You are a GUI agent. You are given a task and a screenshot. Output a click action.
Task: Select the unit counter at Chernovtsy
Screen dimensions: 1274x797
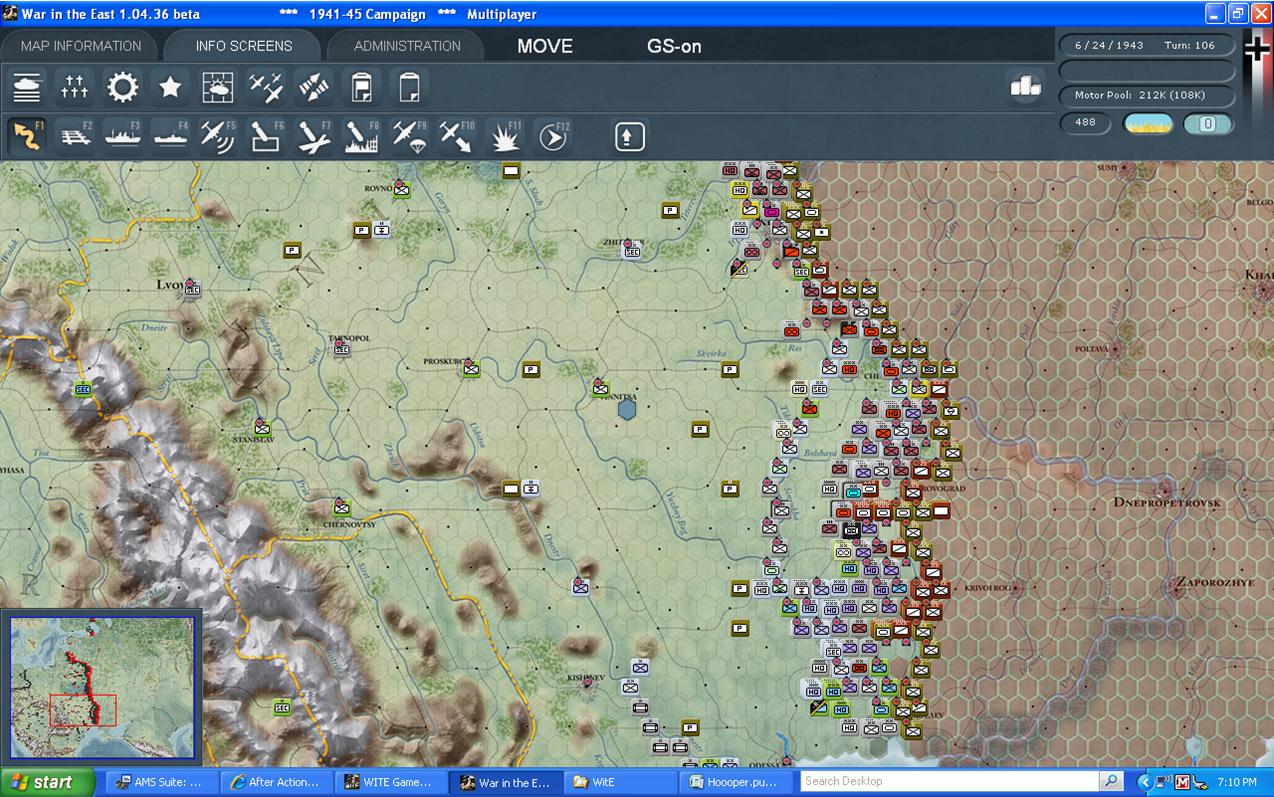[341, 508]
